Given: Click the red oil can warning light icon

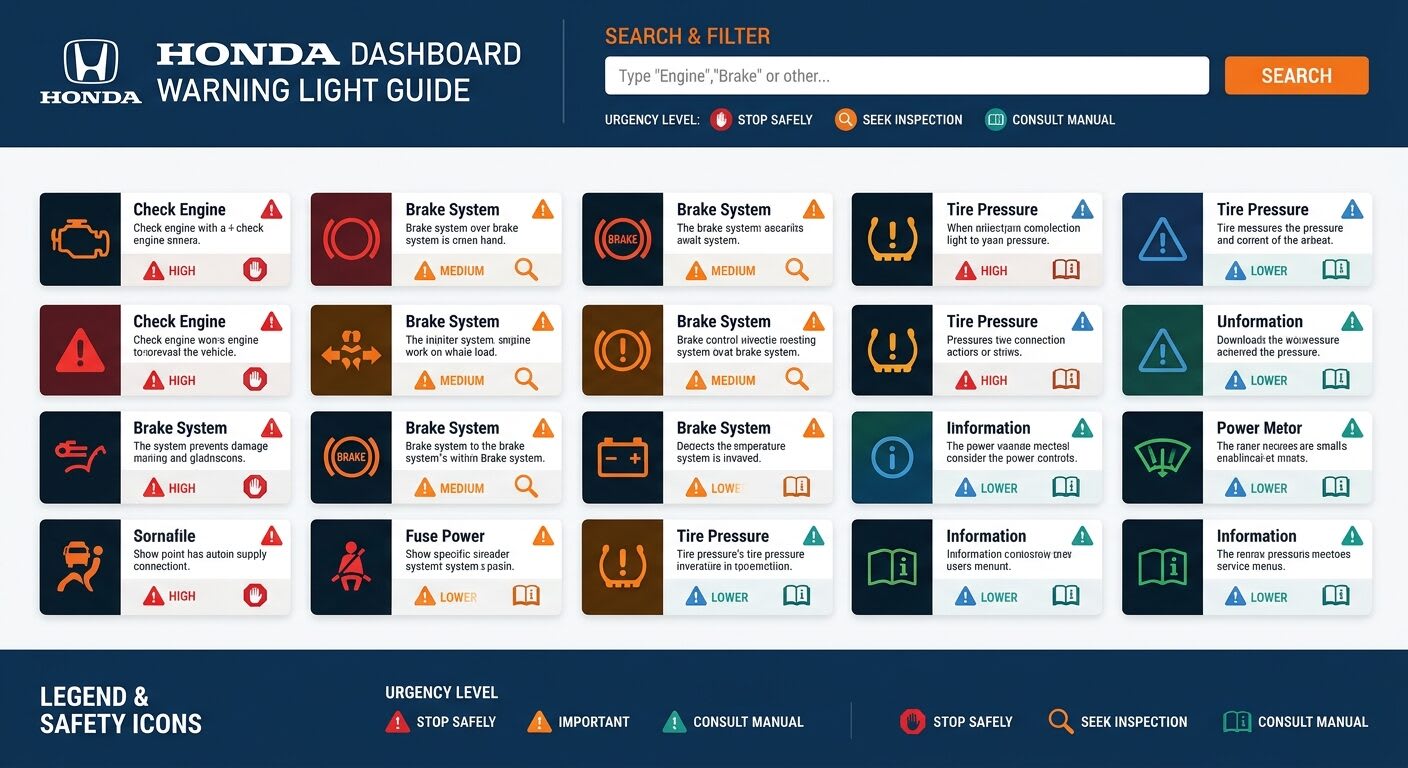Looking at the screenshot, I should pyautogui.click(x=80, y=457).
